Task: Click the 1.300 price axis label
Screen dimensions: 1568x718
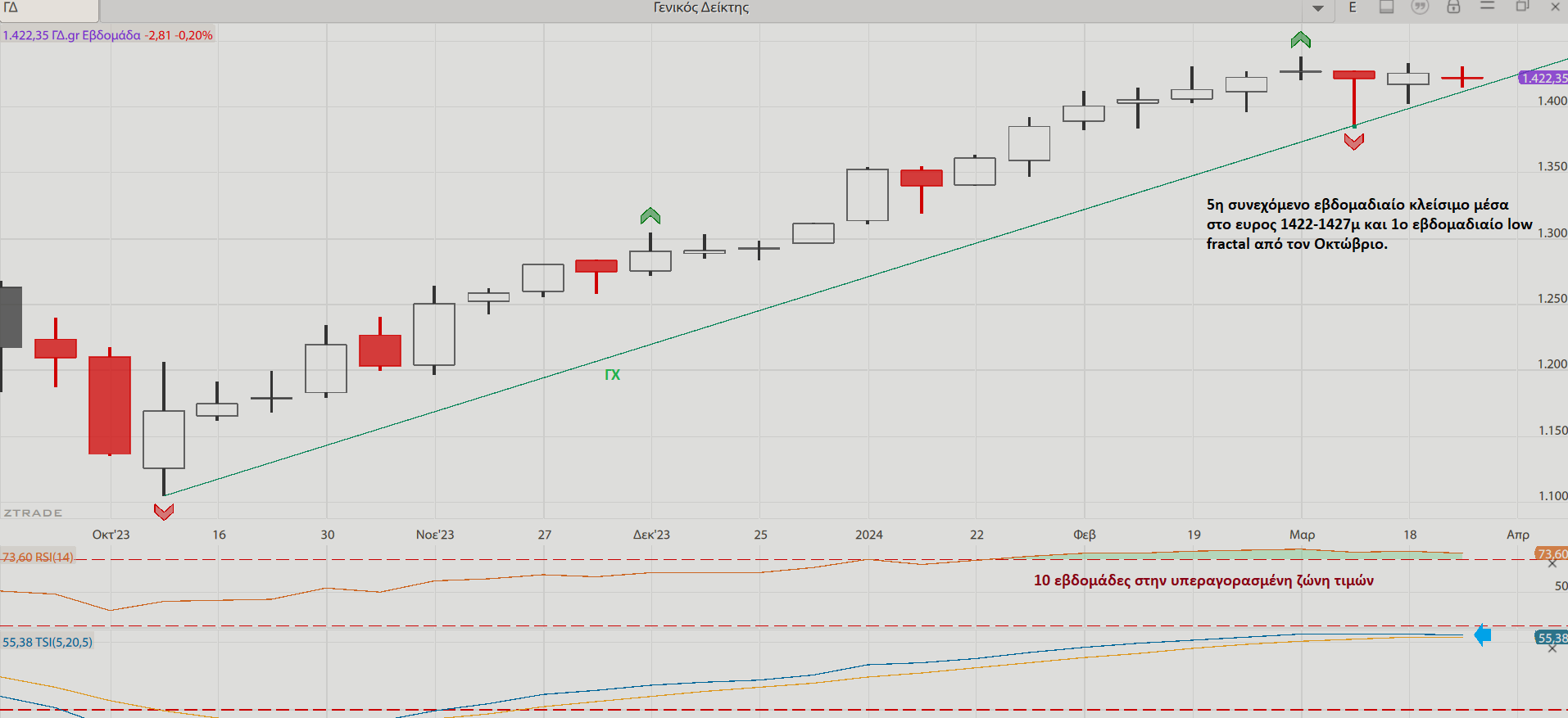Action: pyautogui.click(x=1552, y=233)
